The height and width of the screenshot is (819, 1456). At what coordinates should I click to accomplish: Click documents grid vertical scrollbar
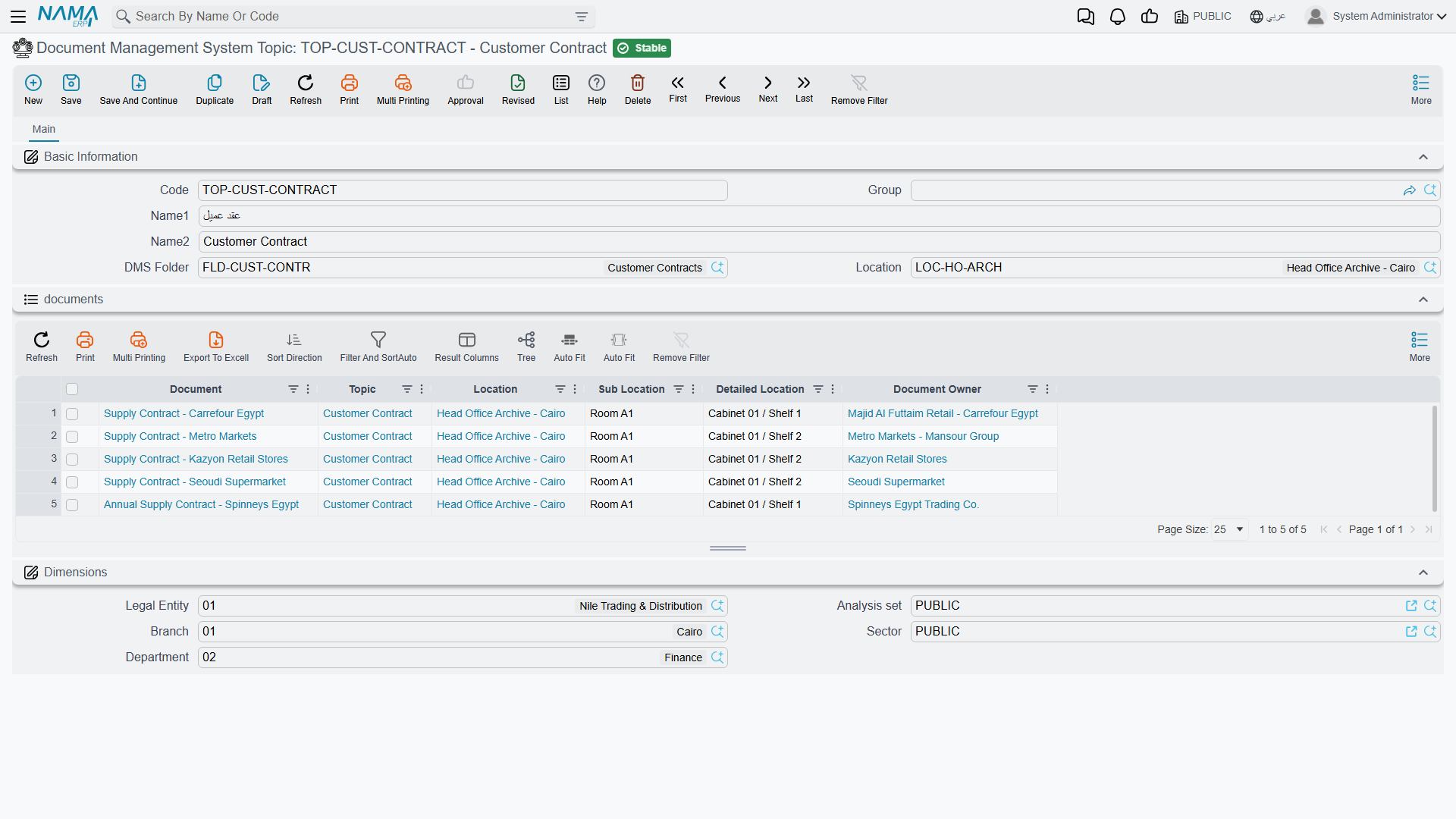point(1434,459)
